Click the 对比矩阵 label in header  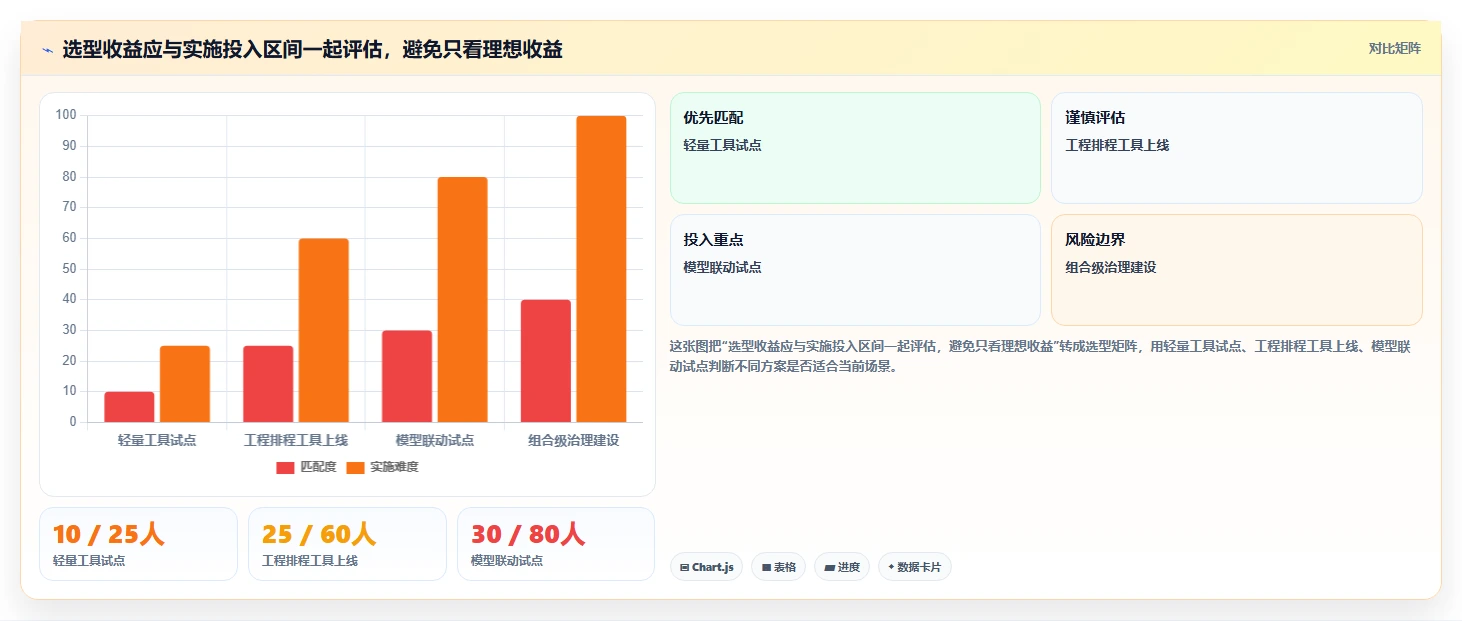tap(1394, 48)
